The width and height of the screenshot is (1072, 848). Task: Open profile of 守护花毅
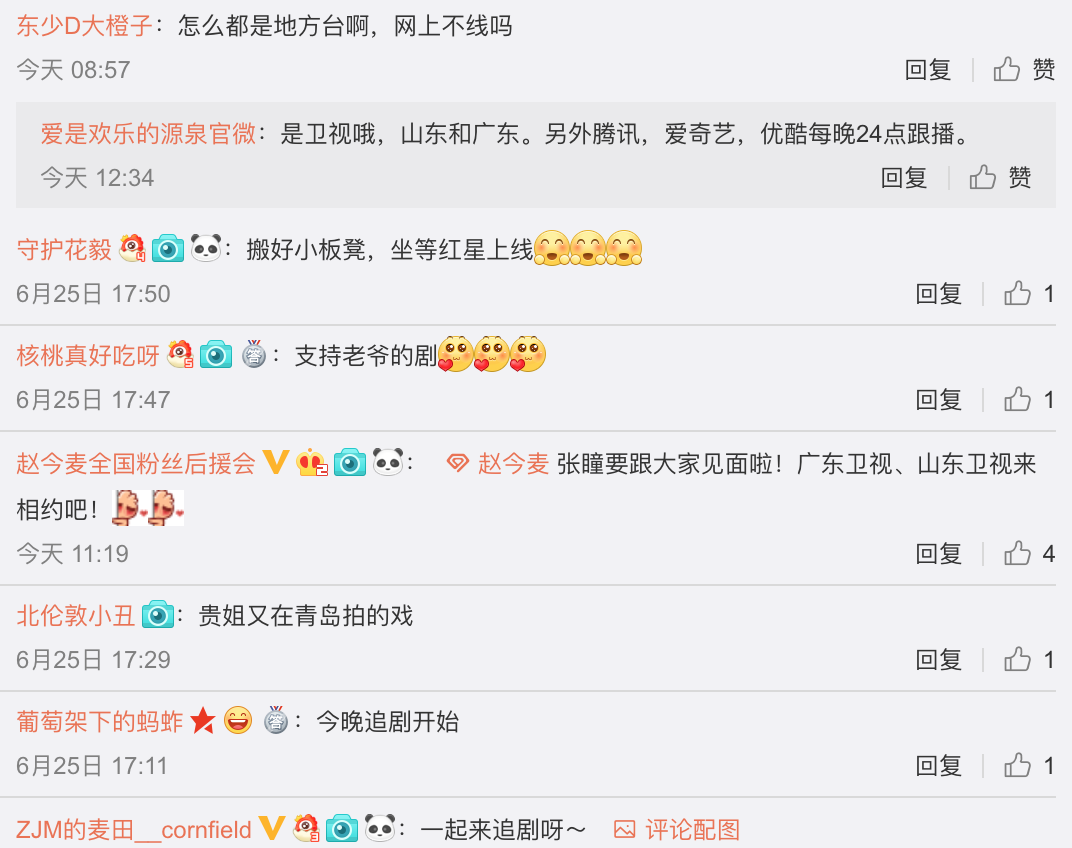click(x=64, y=250)
